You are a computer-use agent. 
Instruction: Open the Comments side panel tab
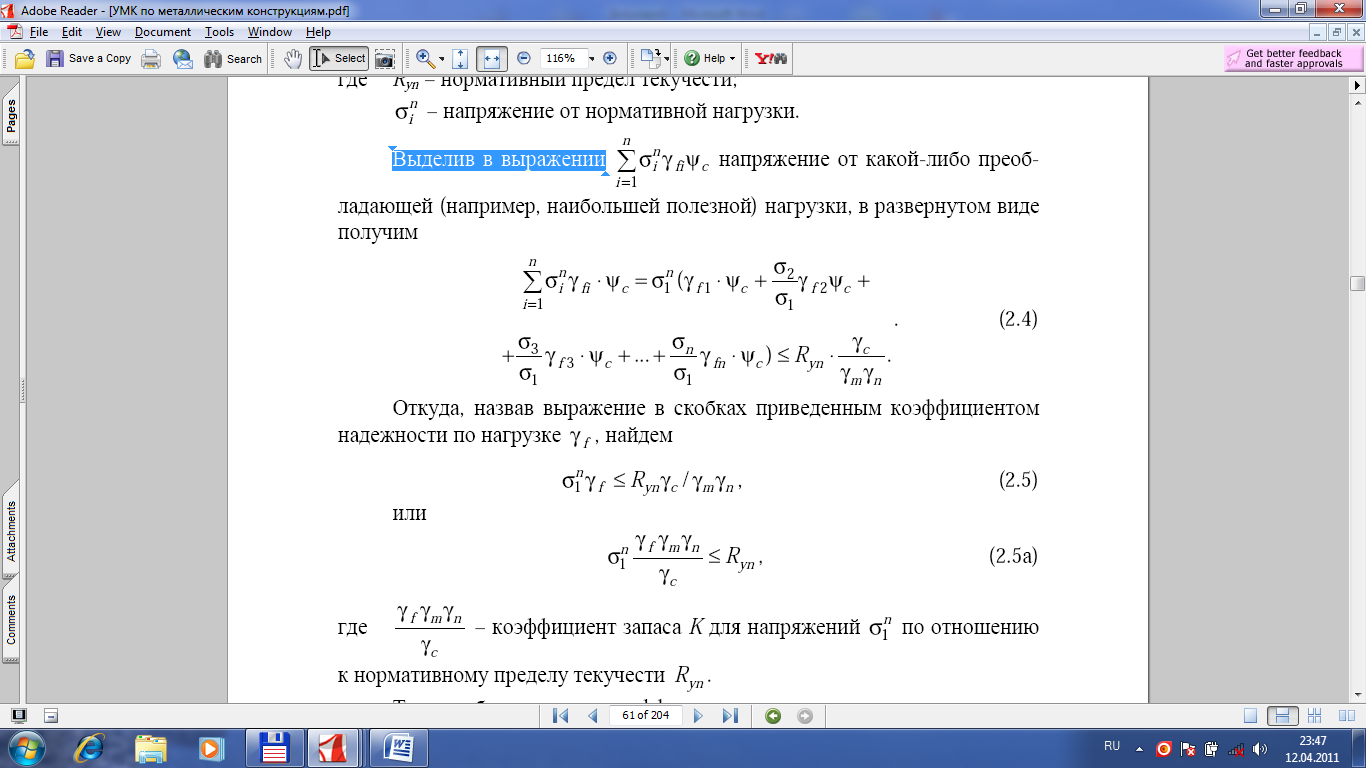tap(11, 620)
